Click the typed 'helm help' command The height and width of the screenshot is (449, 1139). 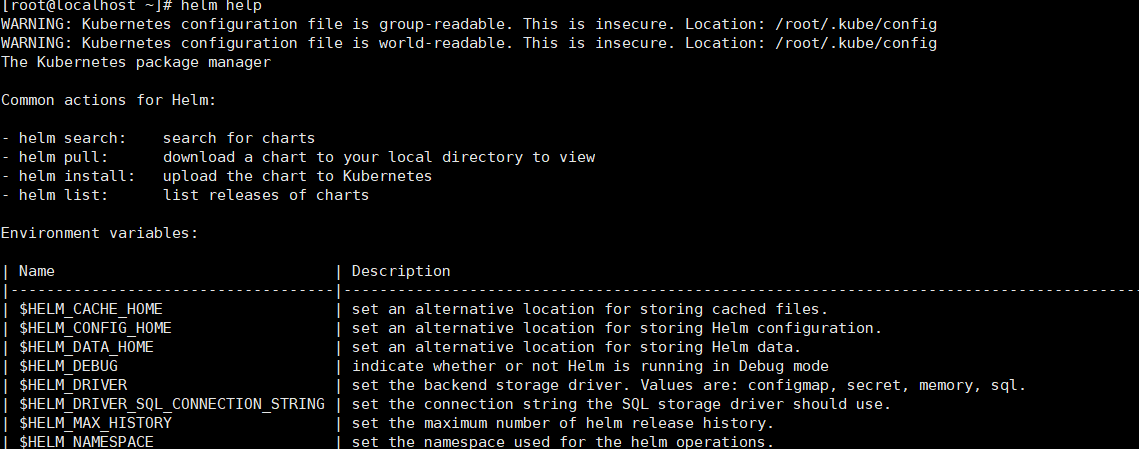coord(221,6)
